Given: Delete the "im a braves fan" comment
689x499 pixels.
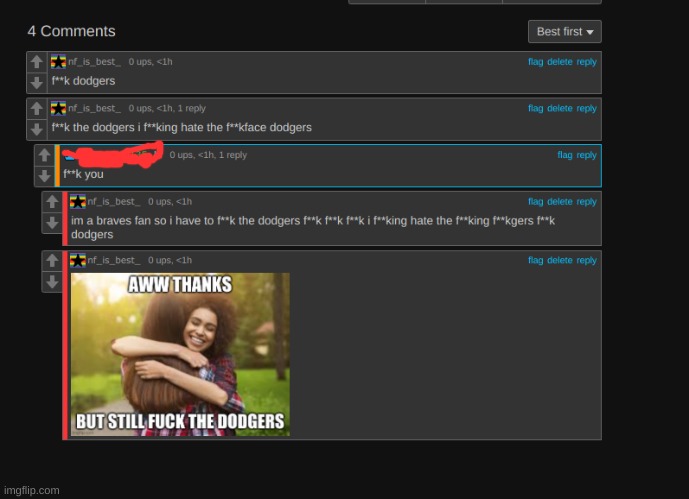Looking at the screenshot, I should tap(560, 202).
